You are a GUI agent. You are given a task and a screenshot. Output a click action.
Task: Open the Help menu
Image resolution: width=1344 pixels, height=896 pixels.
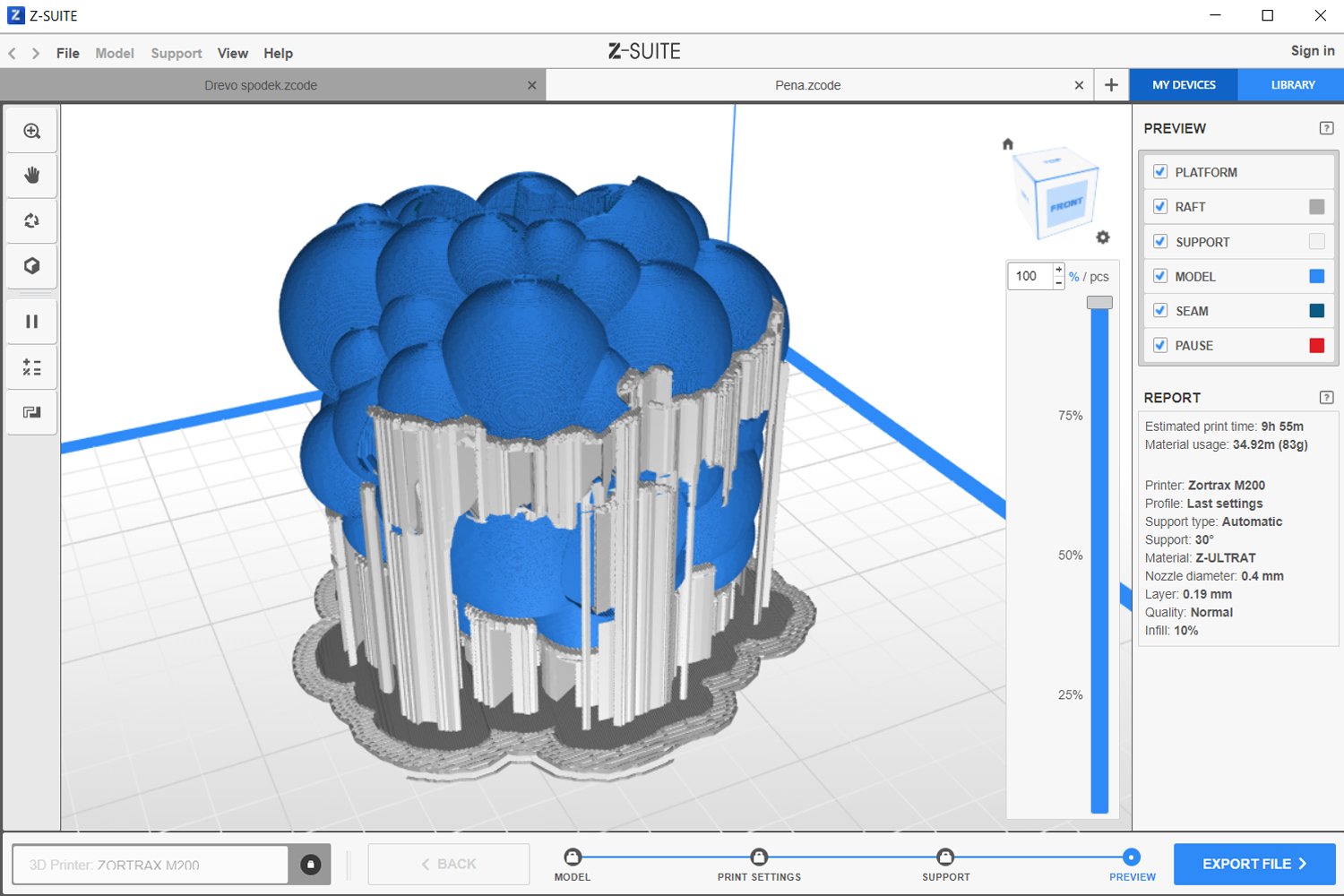click(278, 54)
